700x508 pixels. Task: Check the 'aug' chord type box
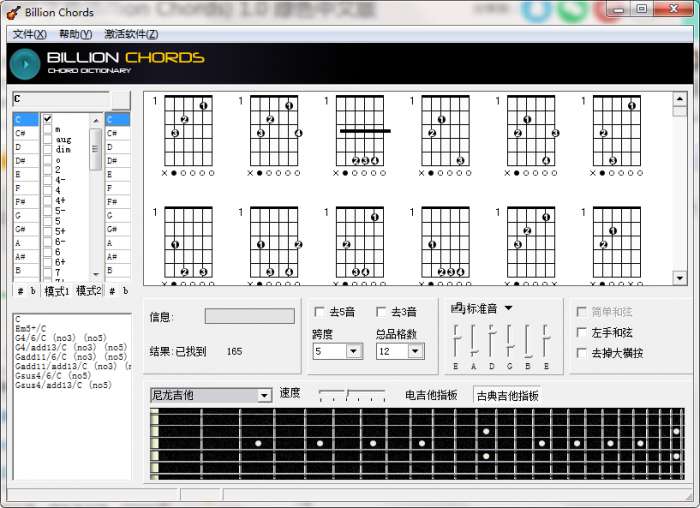click(x=48, y=139)
